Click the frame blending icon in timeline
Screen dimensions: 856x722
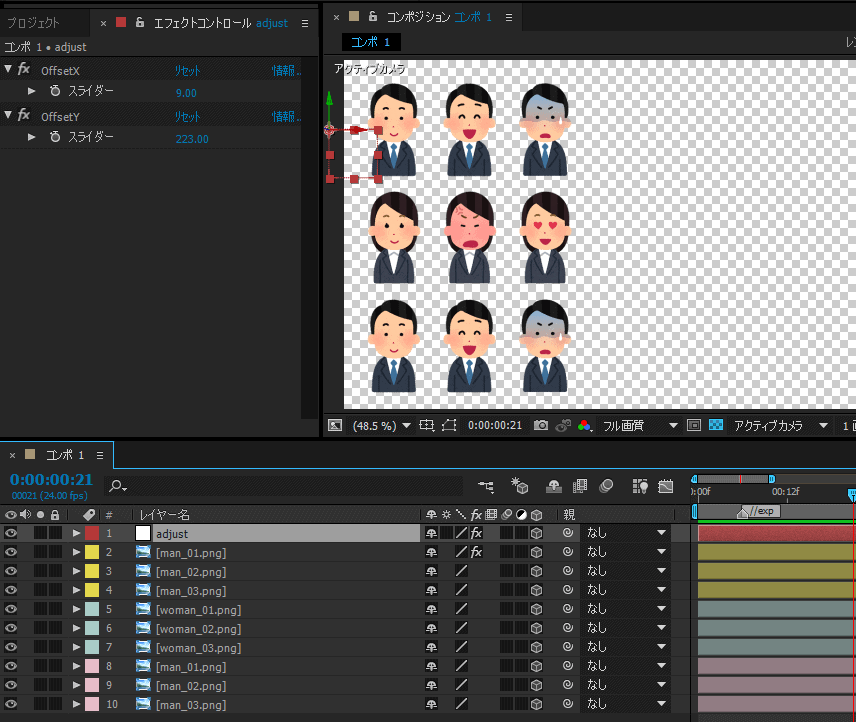point(580,487)
